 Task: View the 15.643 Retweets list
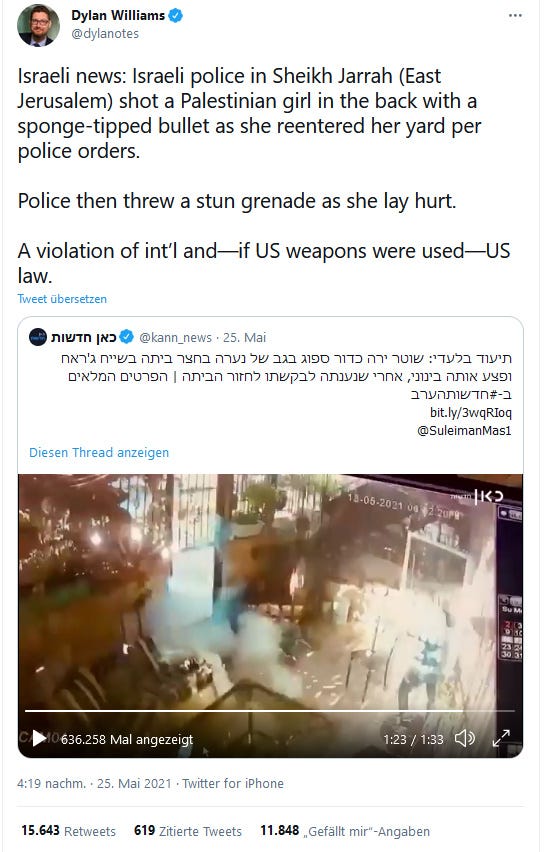68,831
